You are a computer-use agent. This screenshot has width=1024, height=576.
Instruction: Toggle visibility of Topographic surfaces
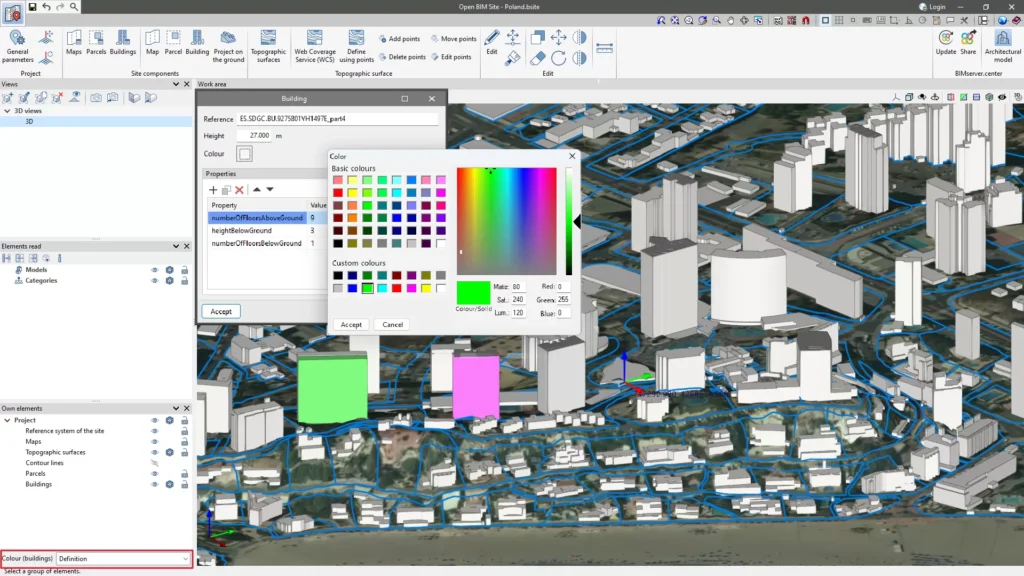tap(155, 452)
